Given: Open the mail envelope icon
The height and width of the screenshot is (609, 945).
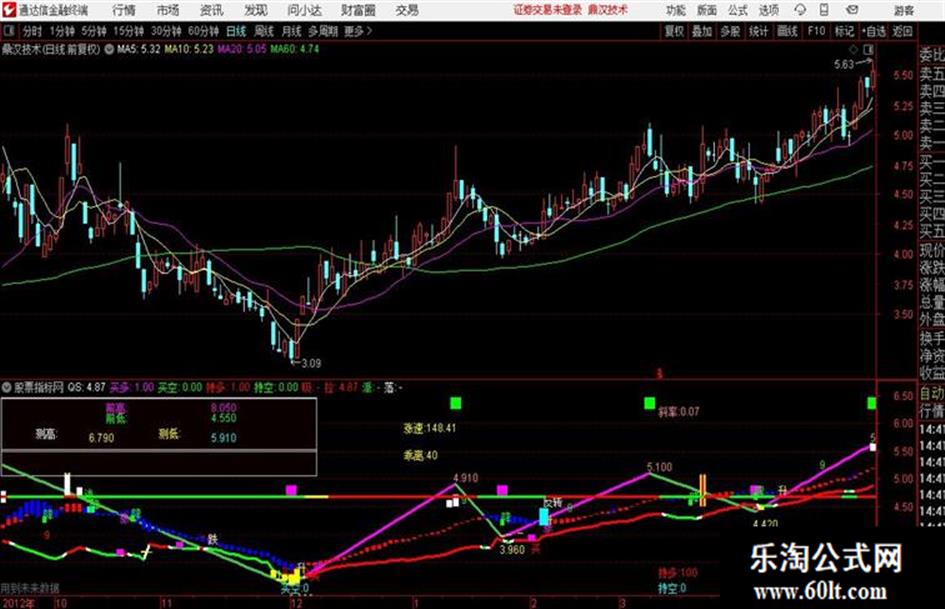Looking at the screenshot, I should (852, 10).
